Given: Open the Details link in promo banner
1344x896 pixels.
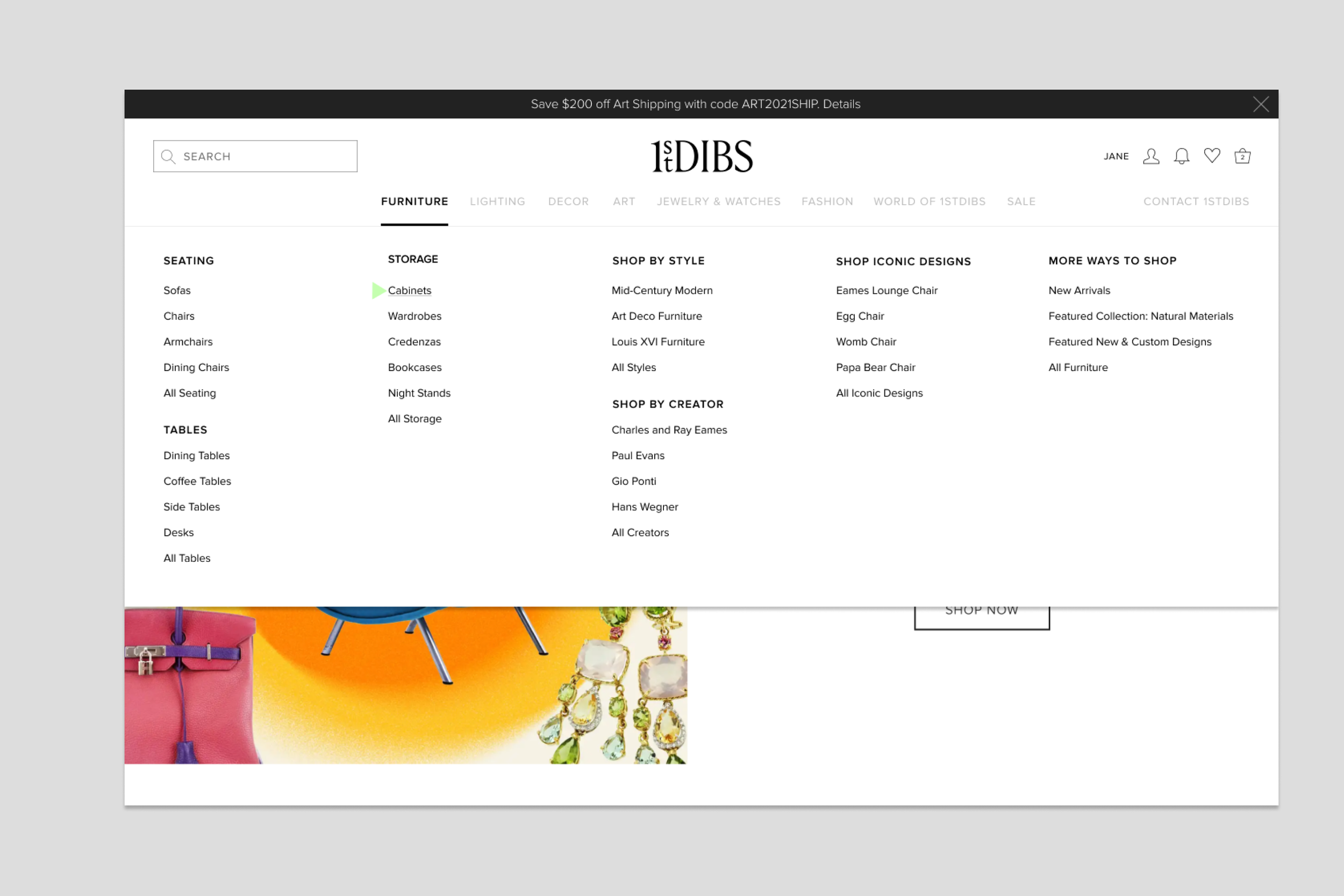Looking at the screenshot, I should pos(841,104).
